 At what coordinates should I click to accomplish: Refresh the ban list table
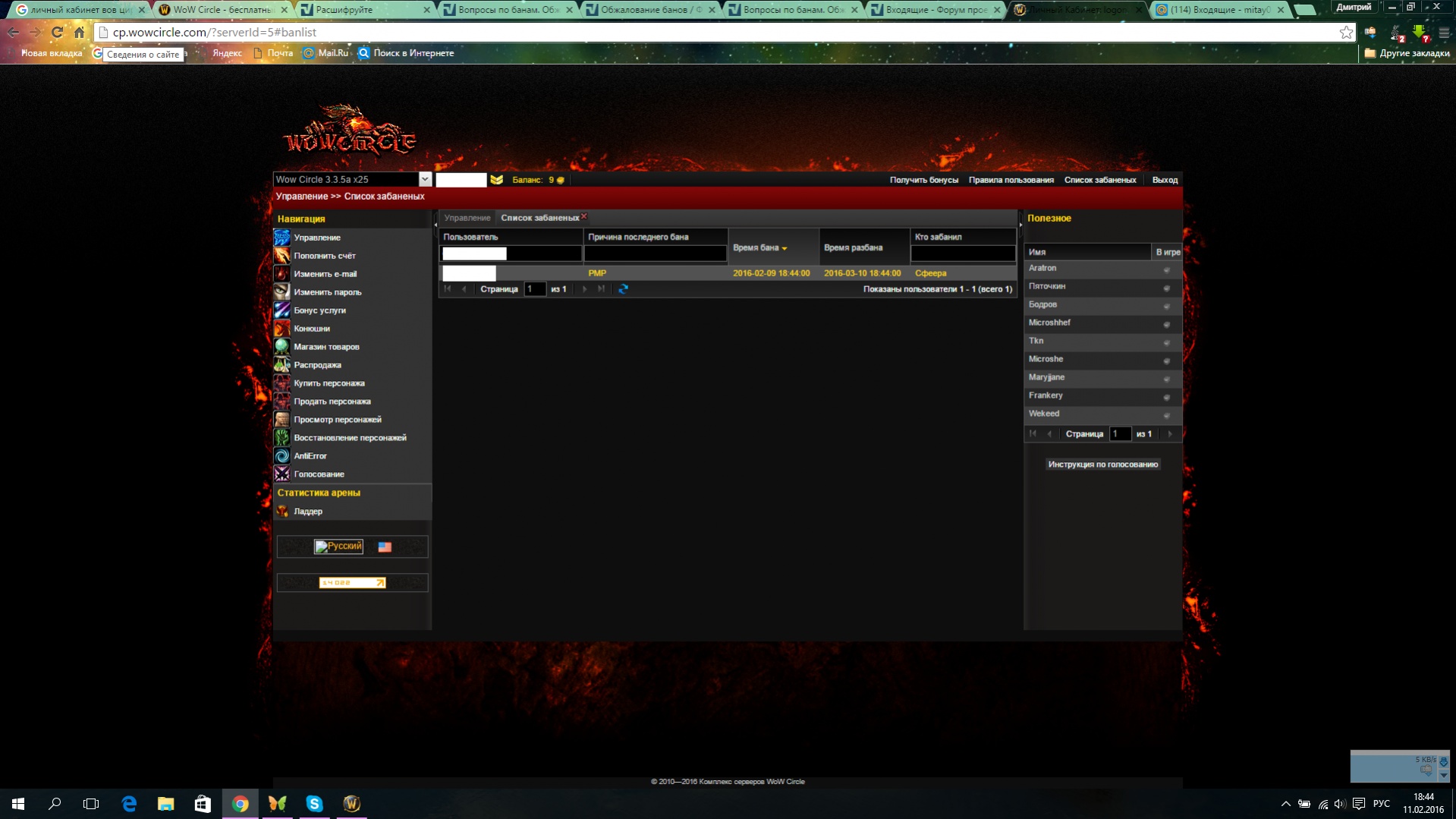(623, 289)
